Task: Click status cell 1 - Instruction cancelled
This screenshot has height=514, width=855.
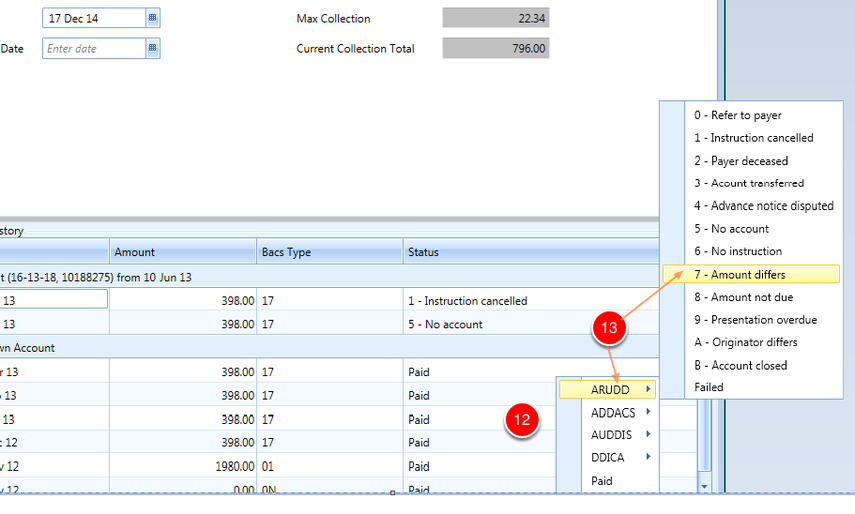Action: pos(531,301)
